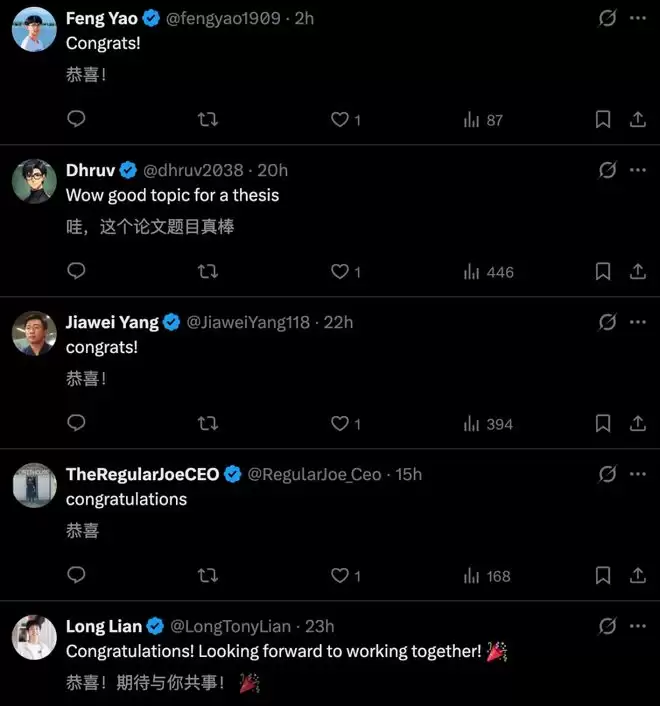Bookmark TheRegularJoeCEO's tweet
The height and width of the screenshot is (706, 660).
[x=603, y=575]
